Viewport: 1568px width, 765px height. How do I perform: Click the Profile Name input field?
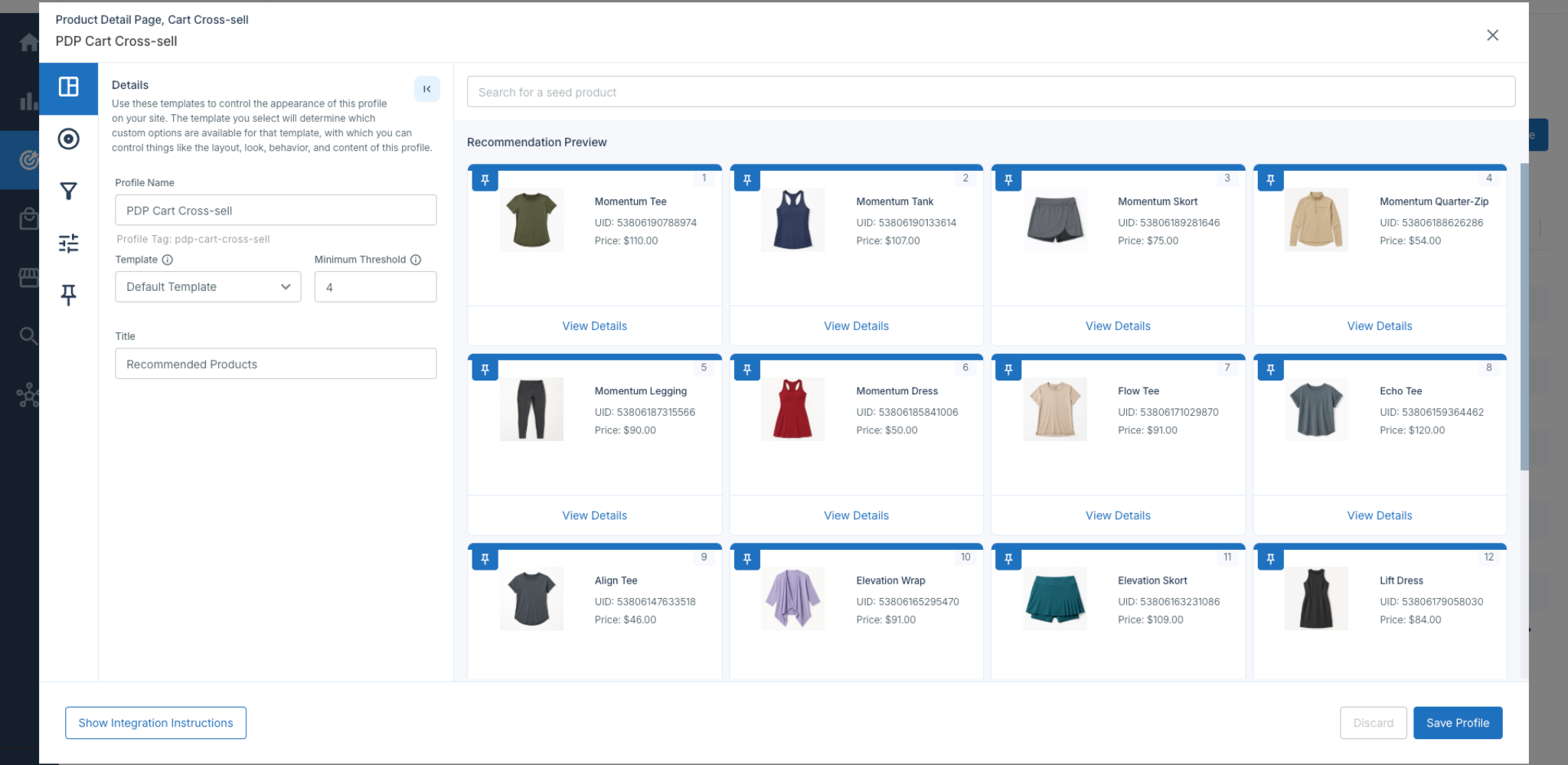tap(276, 210)
